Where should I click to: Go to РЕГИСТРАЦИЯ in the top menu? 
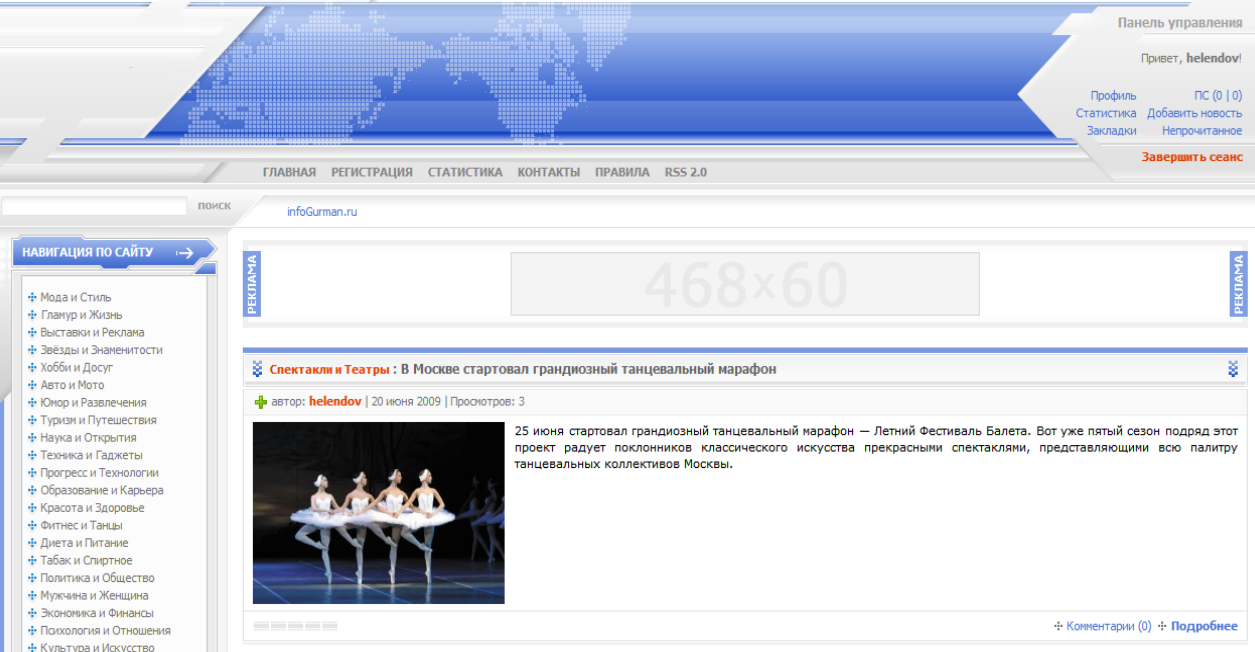[x=372, y=172]
